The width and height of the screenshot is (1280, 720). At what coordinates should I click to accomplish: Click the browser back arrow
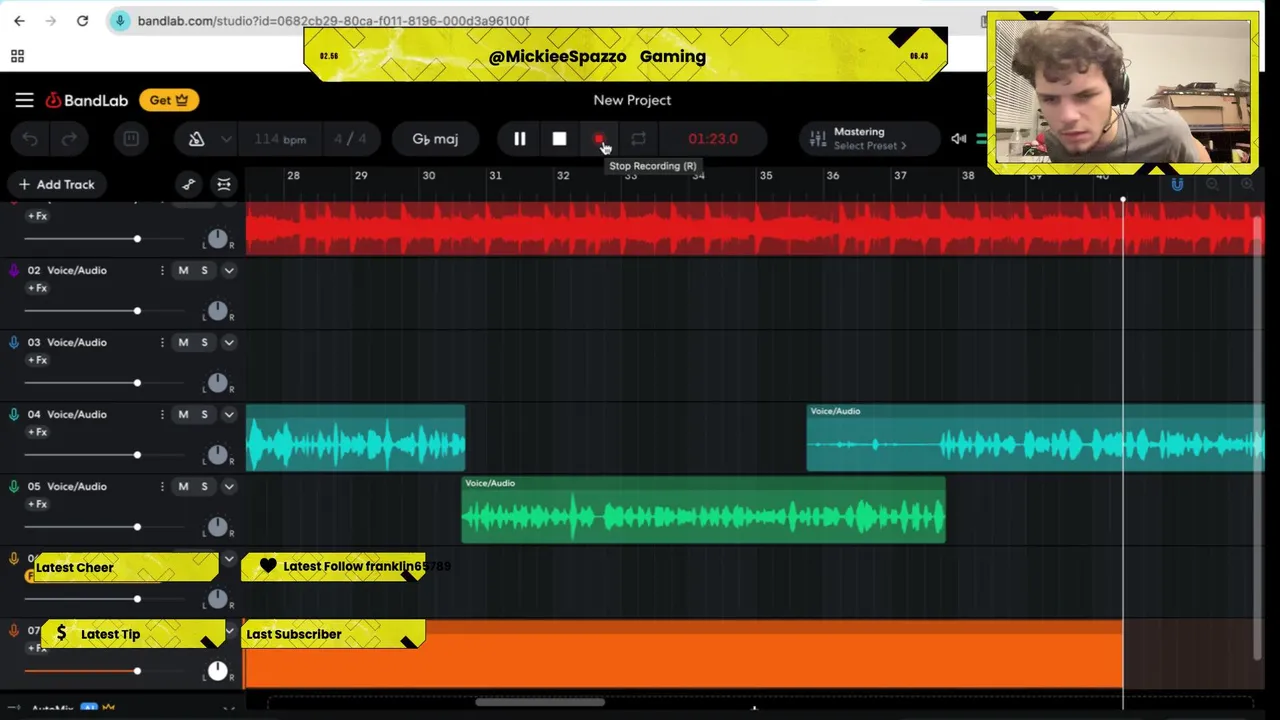coord(19,20)
